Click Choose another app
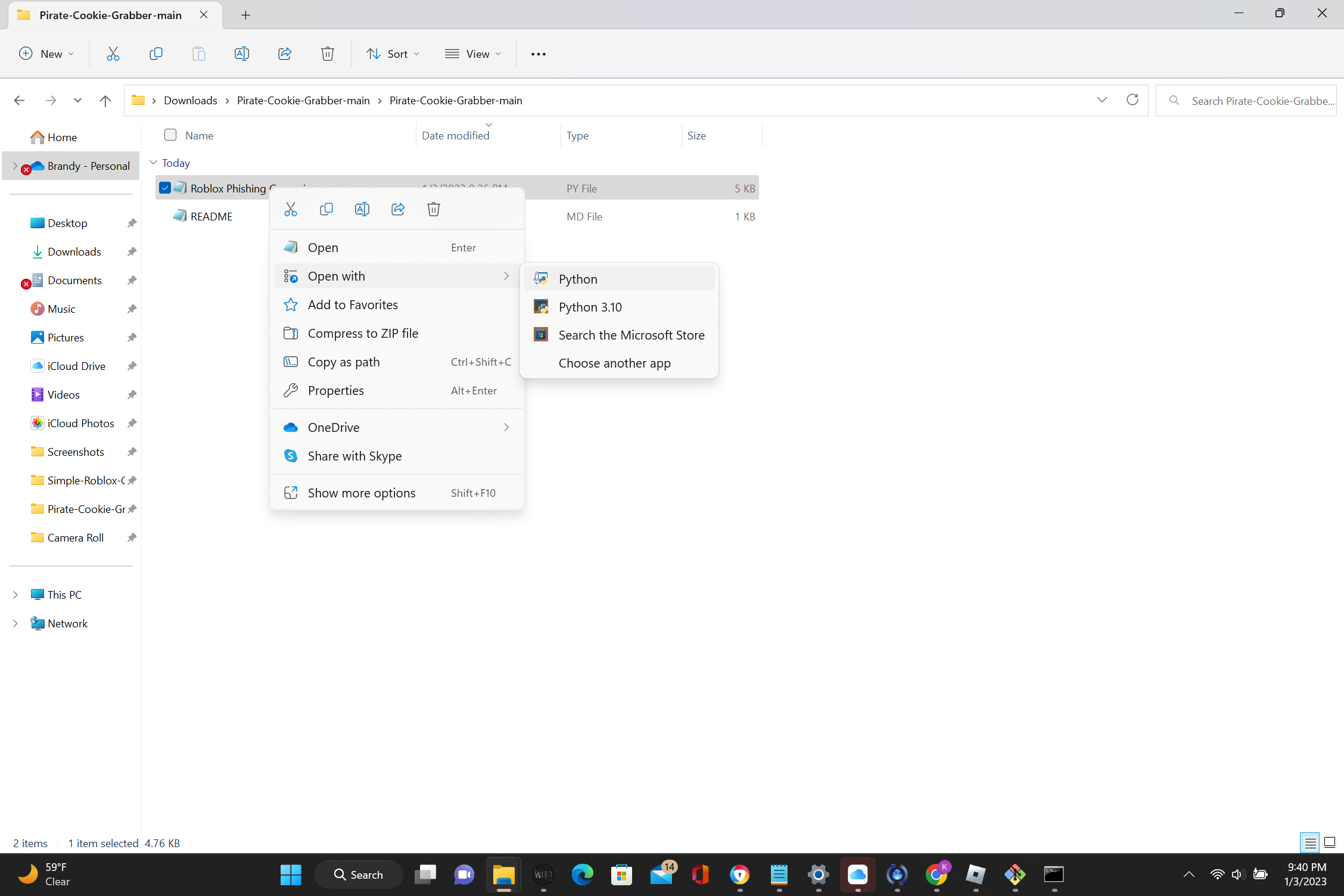Screen dimensions: 1344x896 [614, 363]
